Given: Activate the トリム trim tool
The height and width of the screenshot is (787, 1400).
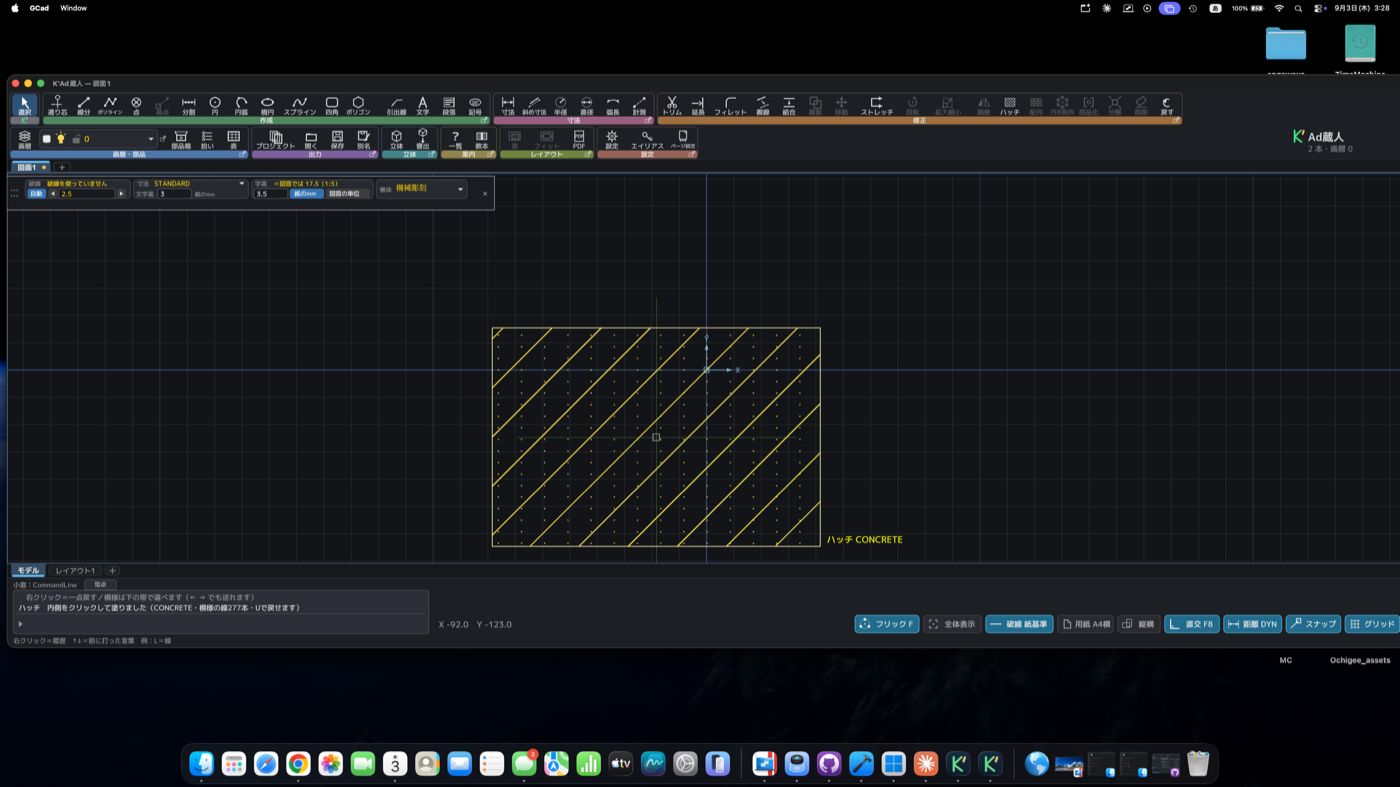Looking at the screenshot, I should (x=671, y=105).
